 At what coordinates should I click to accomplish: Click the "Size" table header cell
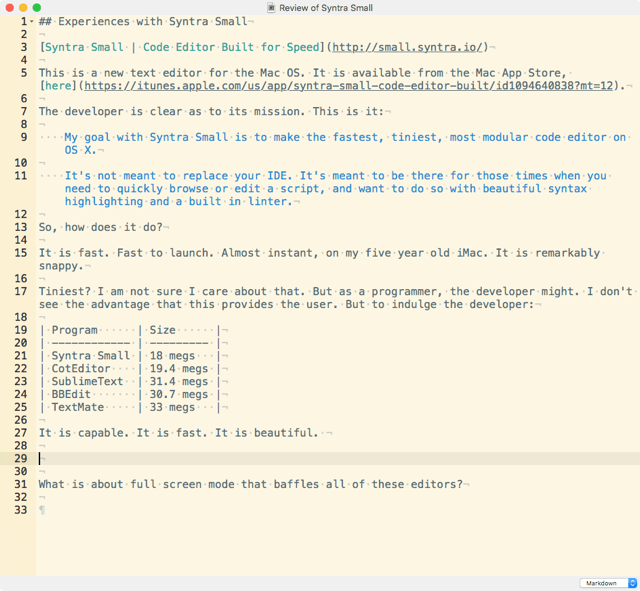[162, 330]
